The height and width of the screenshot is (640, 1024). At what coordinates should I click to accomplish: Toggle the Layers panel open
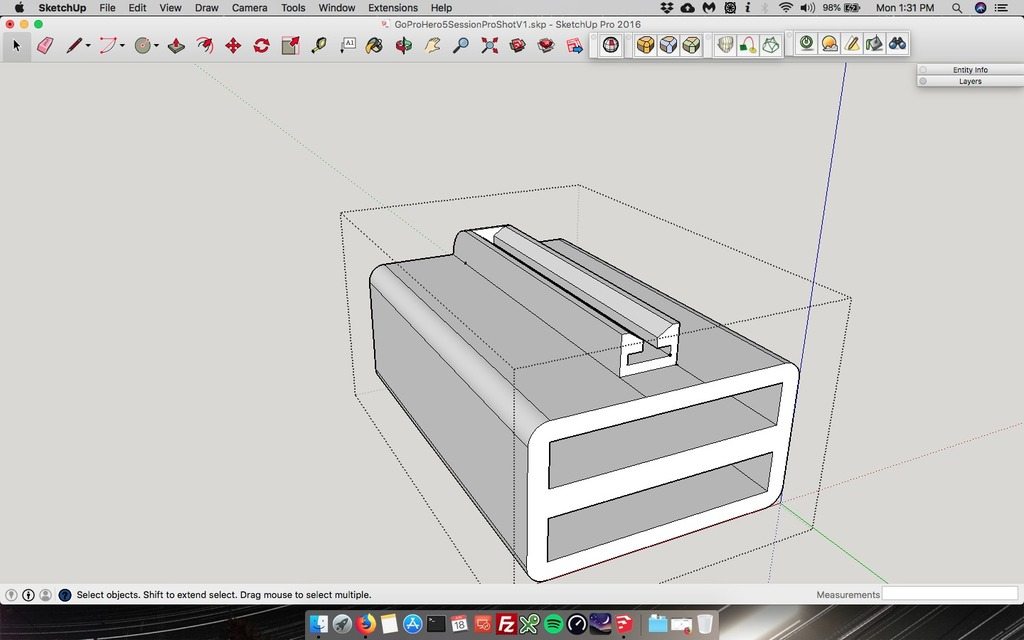(x=969, y=81)
